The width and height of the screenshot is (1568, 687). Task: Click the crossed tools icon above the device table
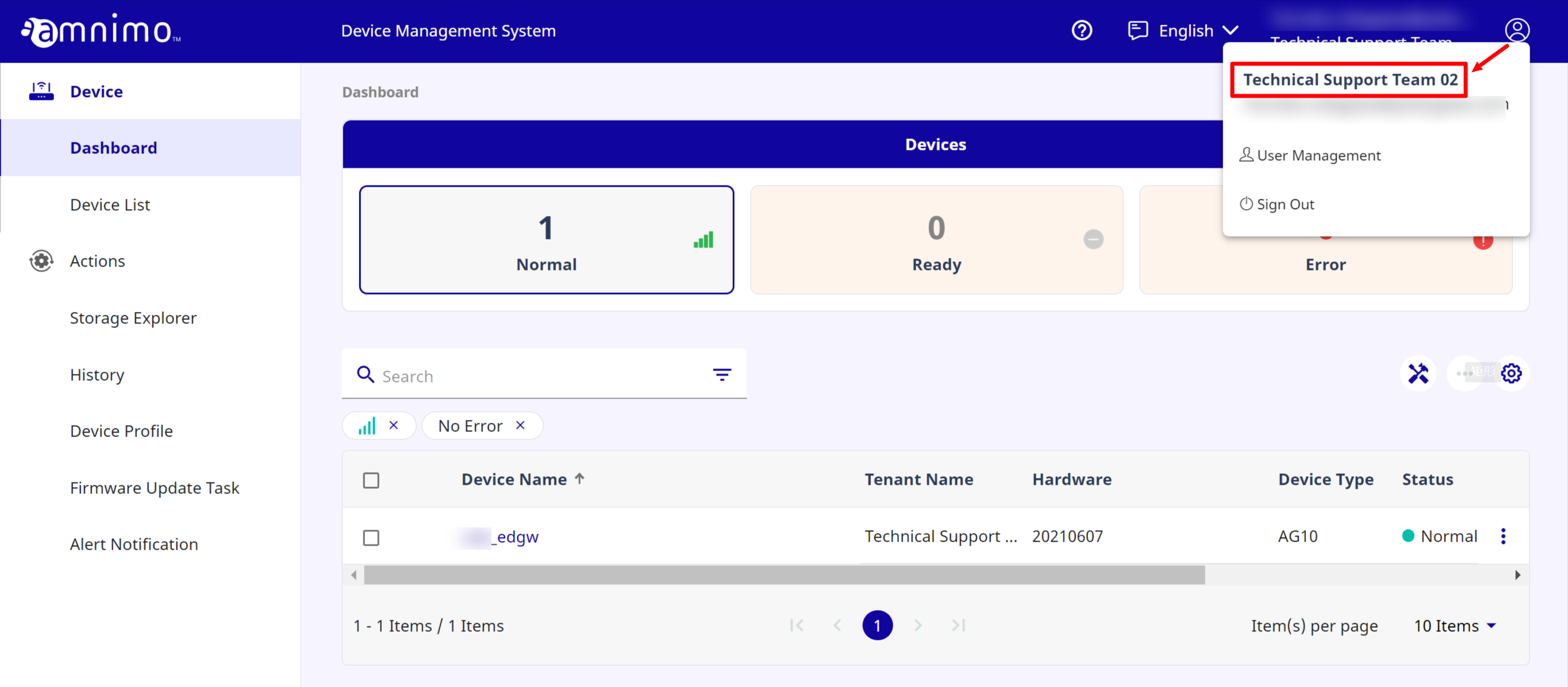pos(1419,373)
